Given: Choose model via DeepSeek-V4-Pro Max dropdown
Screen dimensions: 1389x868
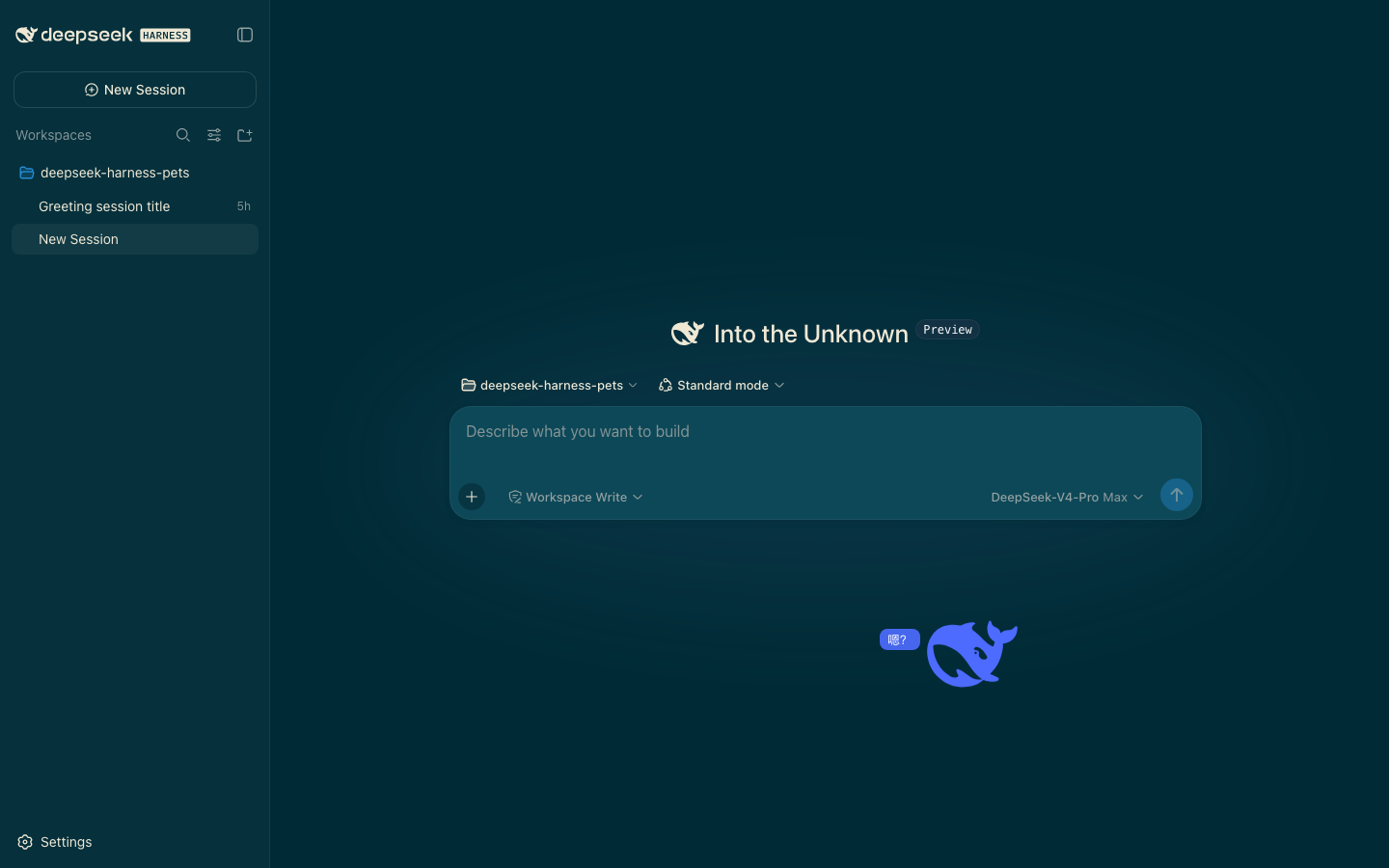Looking at the screenshot, I should 1067,497.
